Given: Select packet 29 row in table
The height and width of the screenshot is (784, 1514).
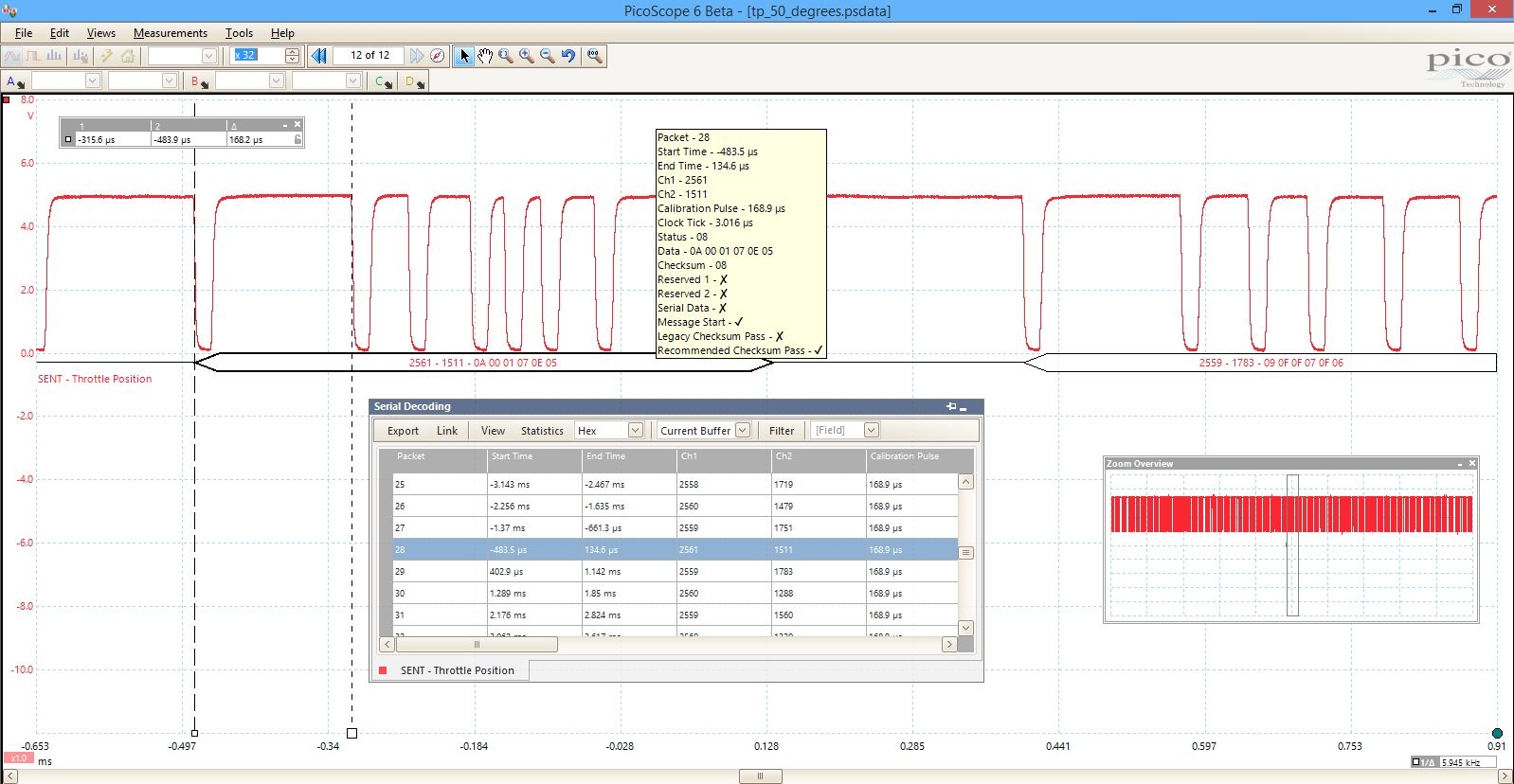Looking at the screenshot, I should 676,572.
